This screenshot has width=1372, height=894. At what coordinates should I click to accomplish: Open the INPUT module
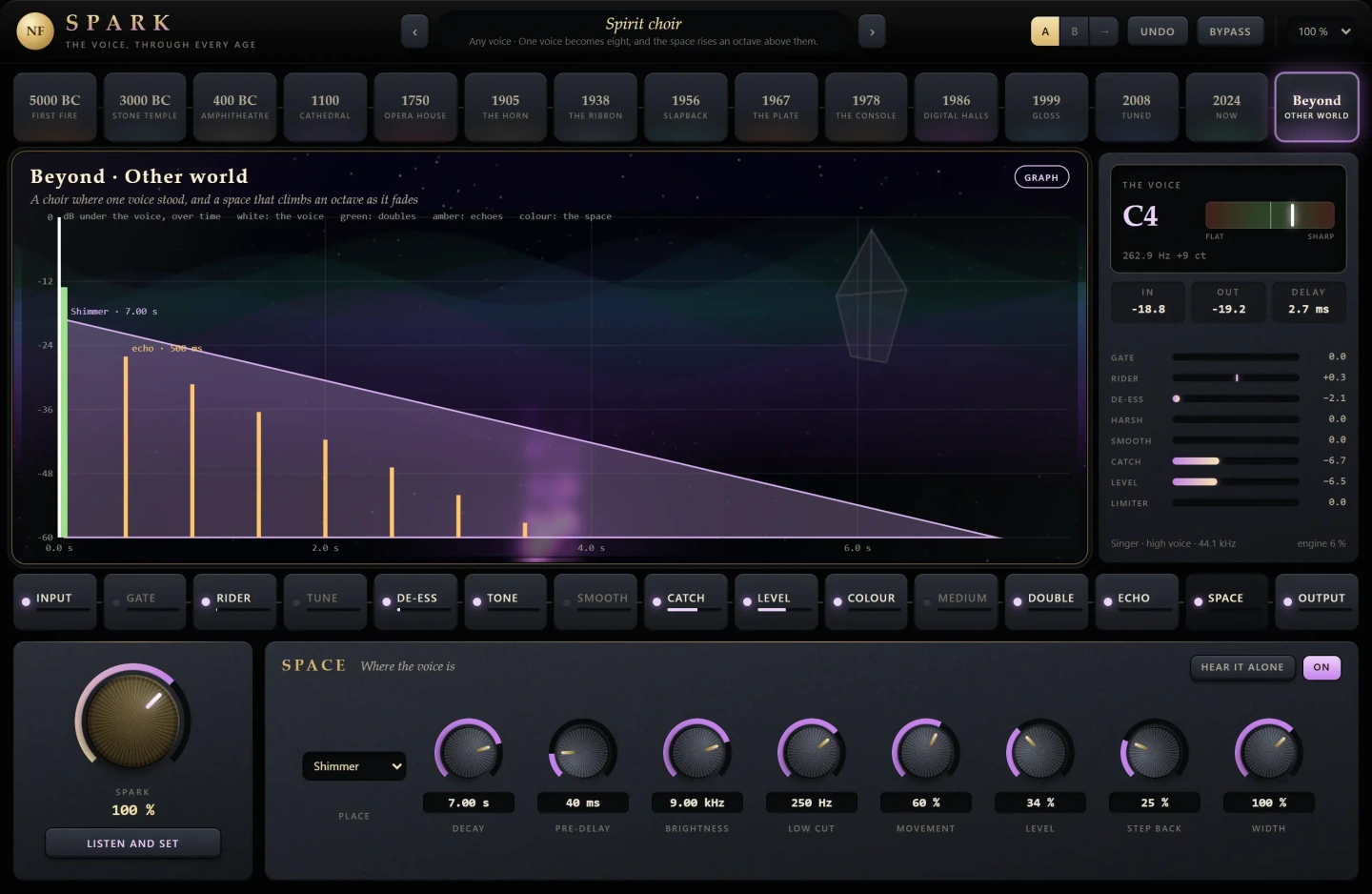[x=55, y=600]
